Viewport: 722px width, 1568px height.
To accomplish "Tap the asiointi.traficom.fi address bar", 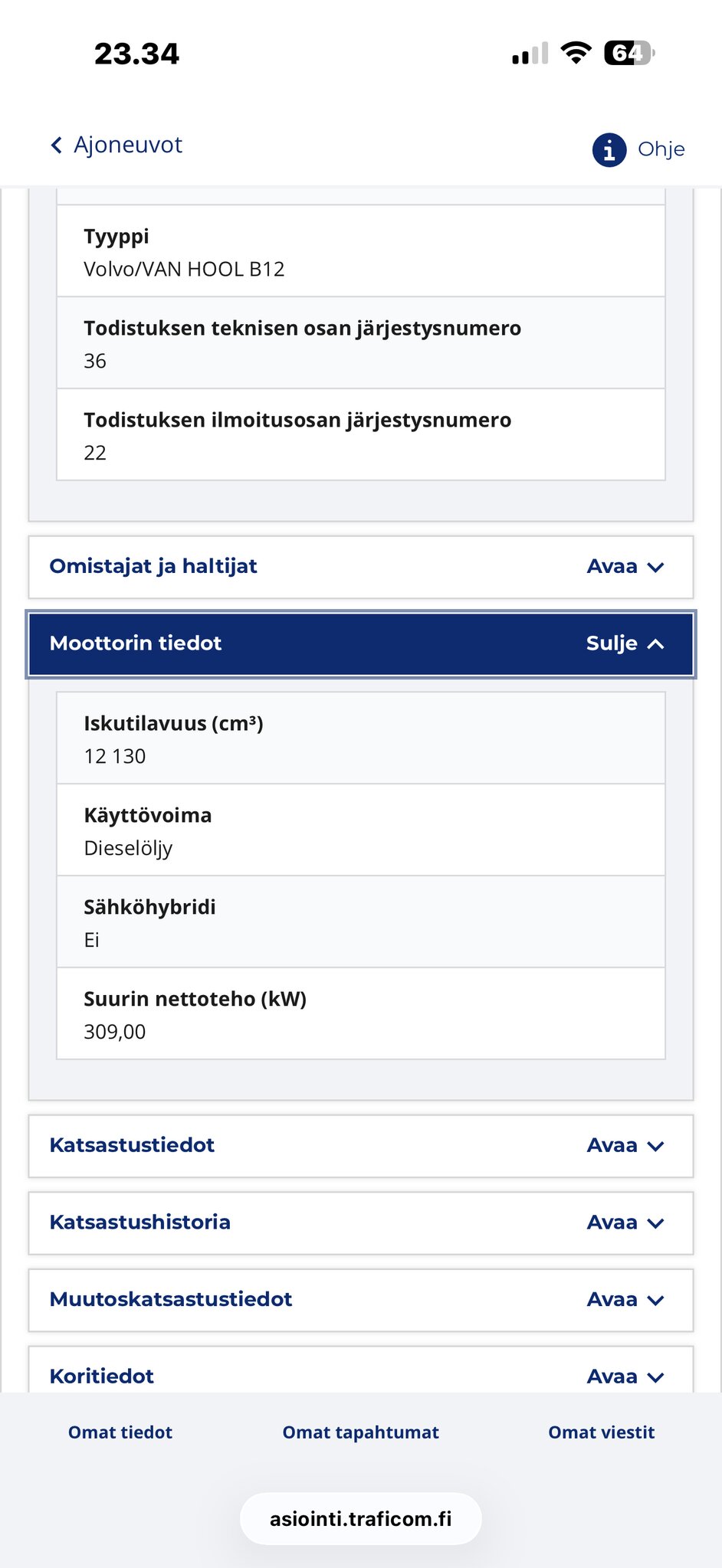I will click(361, 1519).
